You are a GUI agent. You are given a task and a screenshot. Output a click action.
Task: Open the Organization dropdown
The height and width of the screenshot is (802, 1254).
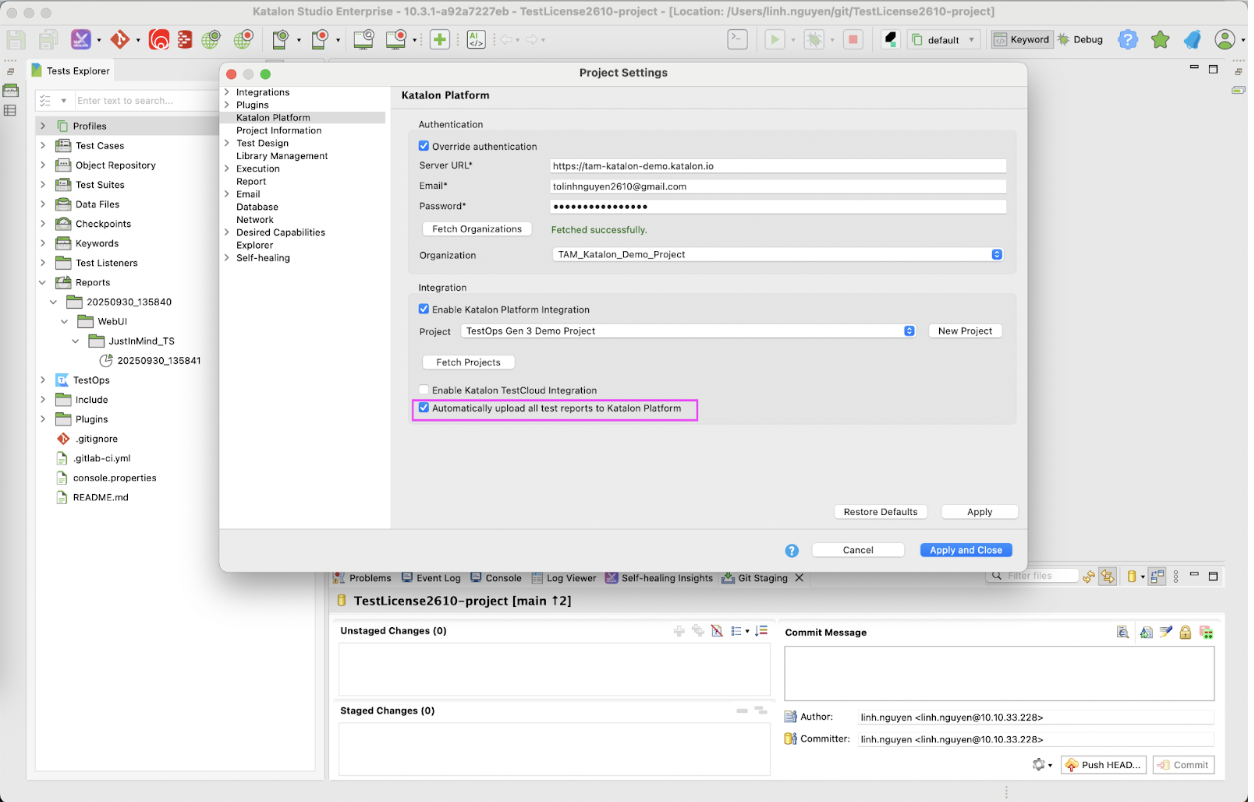tap(995, 254)
